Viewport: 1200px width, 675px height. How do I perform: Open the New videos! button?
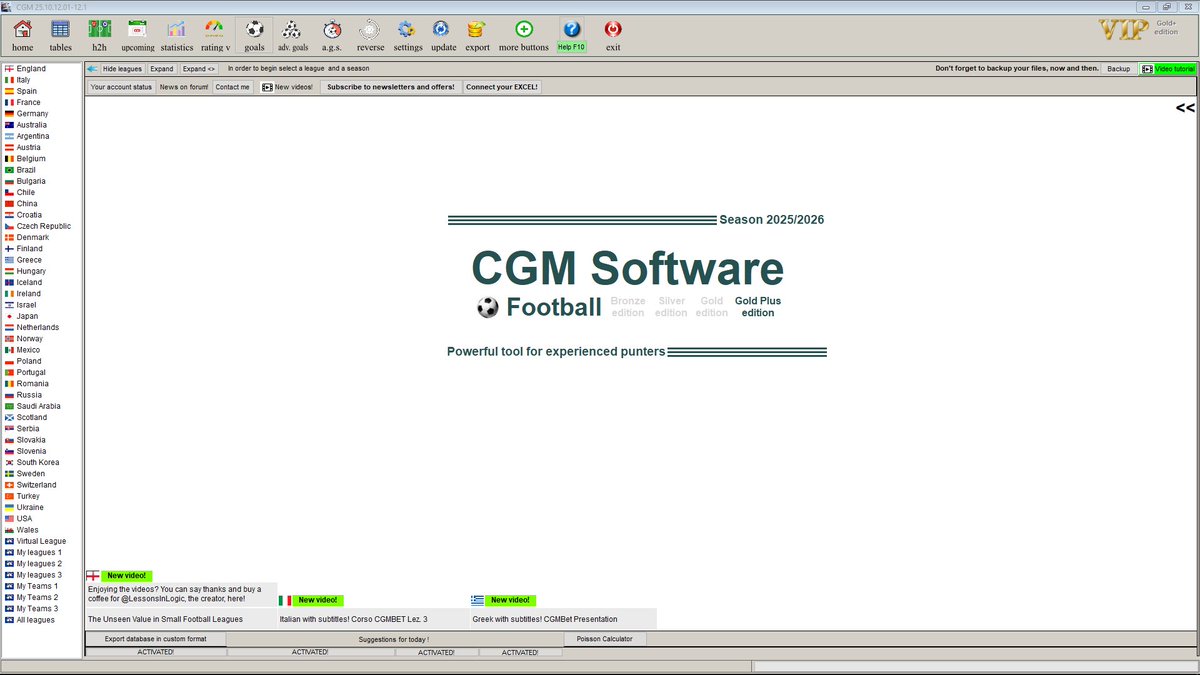287,87
